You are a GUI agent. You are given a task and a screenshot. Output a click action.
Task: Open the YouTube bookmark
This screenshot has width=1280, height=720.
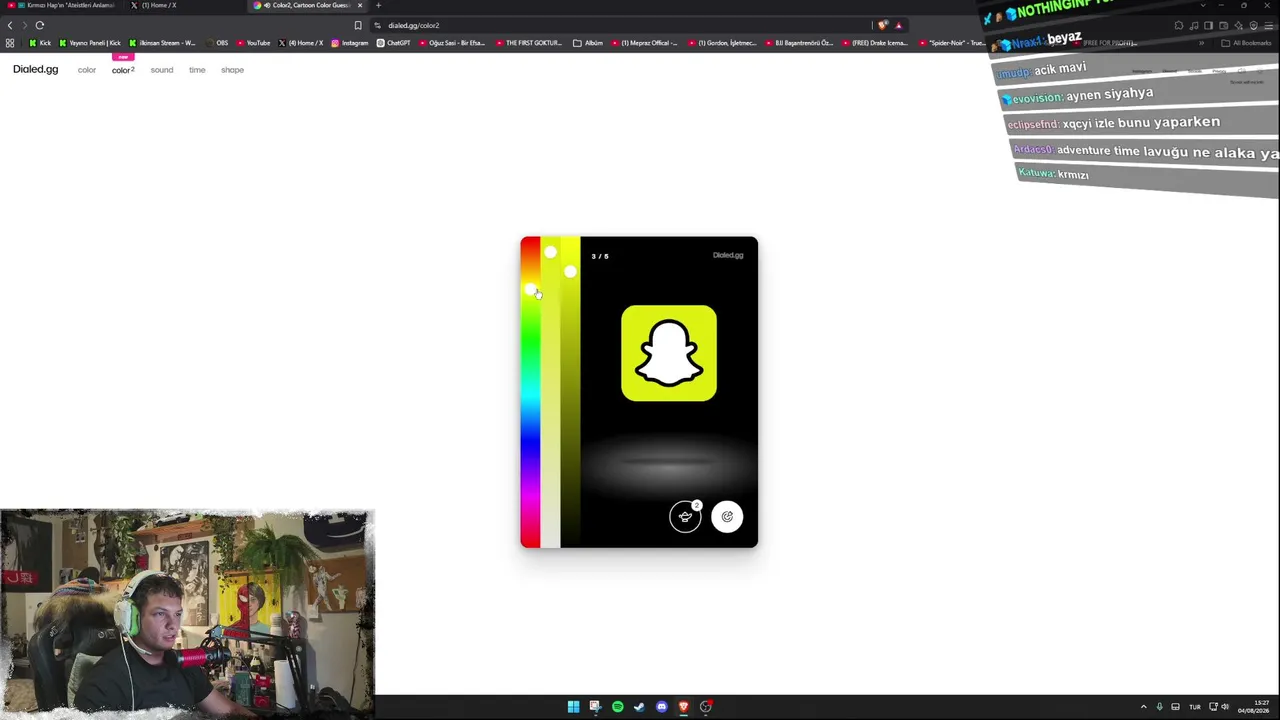coord(253,43)
